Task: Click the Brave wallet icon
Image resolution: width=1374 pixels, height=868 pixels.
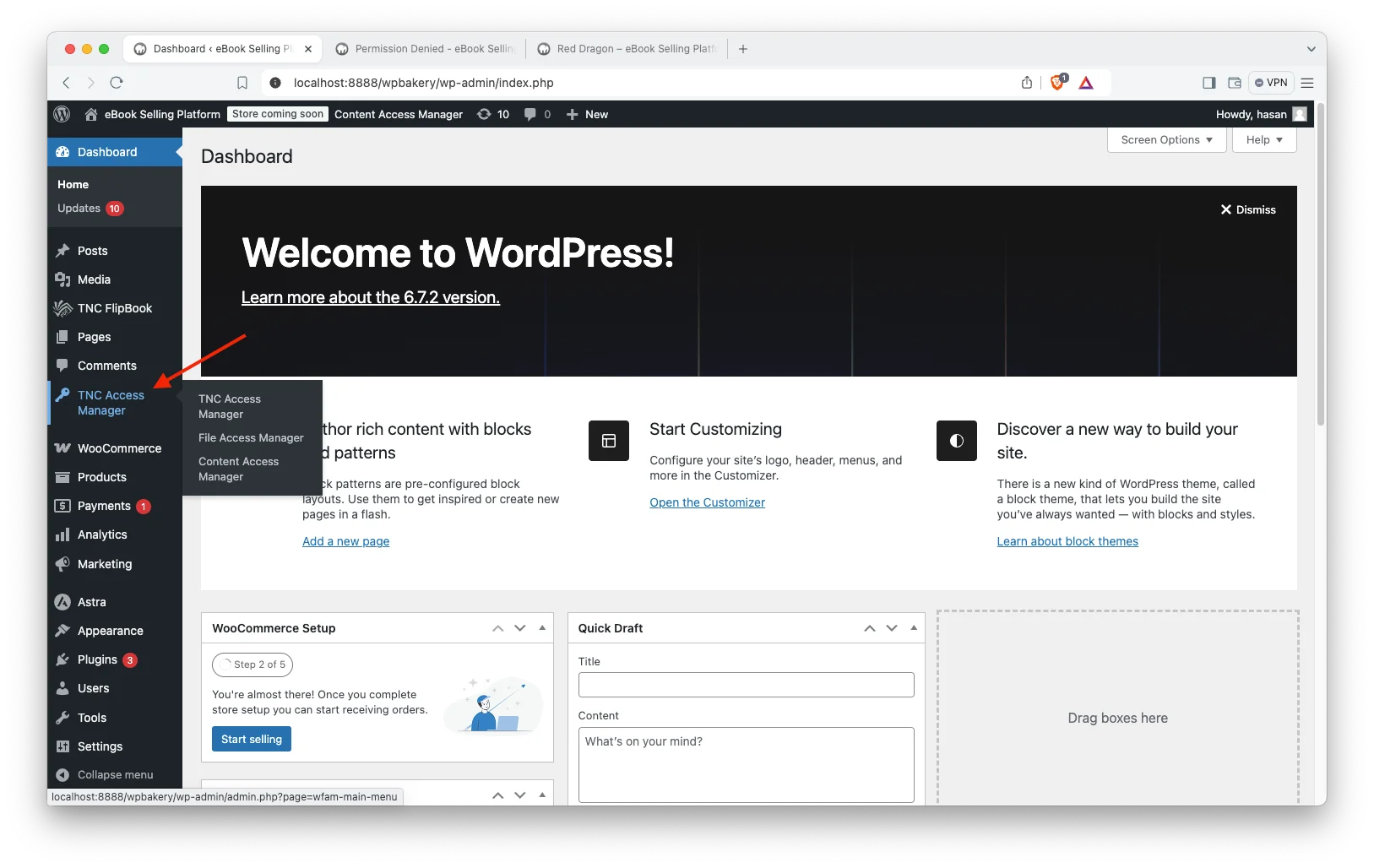Action: pyautogui.click(x=1234, y=83)
